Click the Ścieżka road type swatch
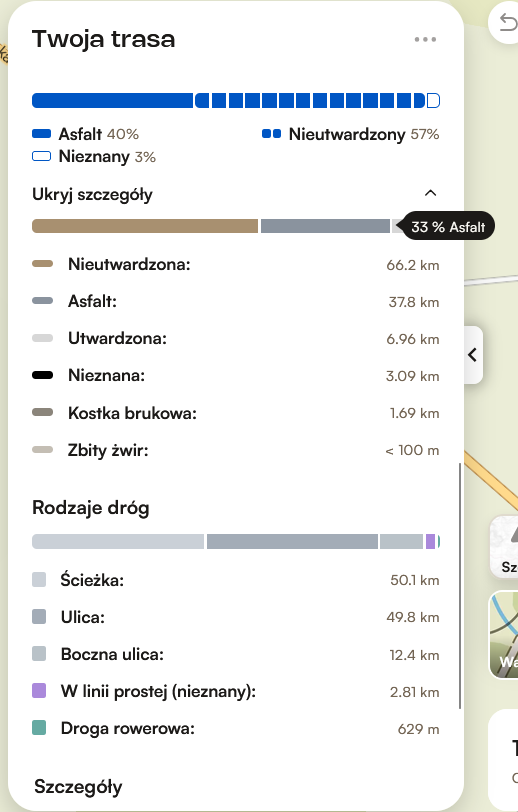The image size is (518, 812). pyautogui.click(x=39, y=579)
